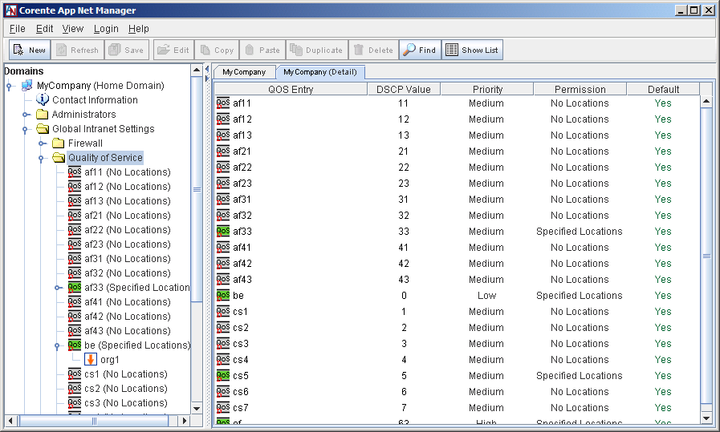Sort by the Priority column header
720x432 pixels.
click(487, 89)
